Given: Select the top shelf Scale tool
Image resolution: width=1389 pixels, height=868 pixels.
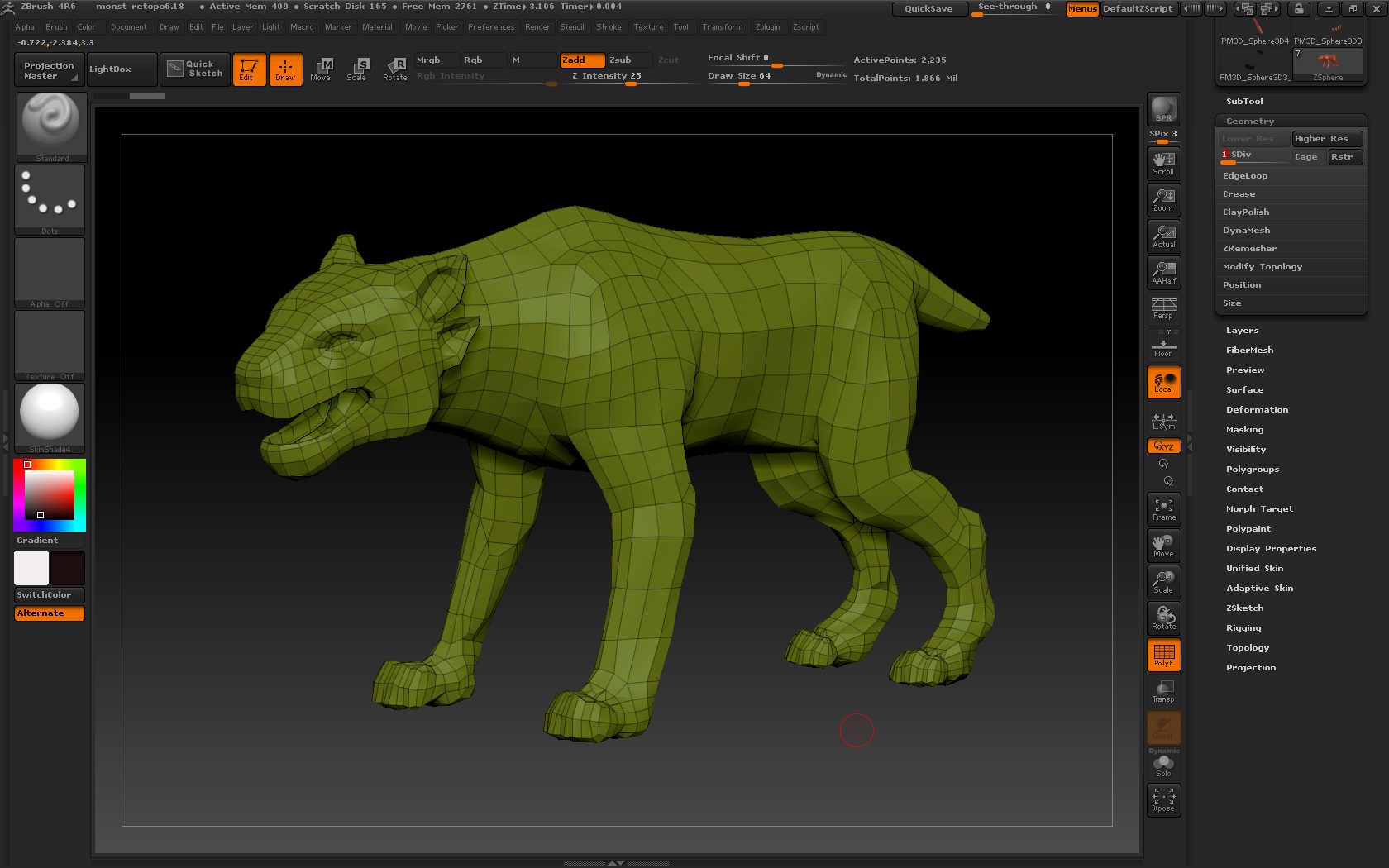Looking at the screenshot, I should point(357,69).
